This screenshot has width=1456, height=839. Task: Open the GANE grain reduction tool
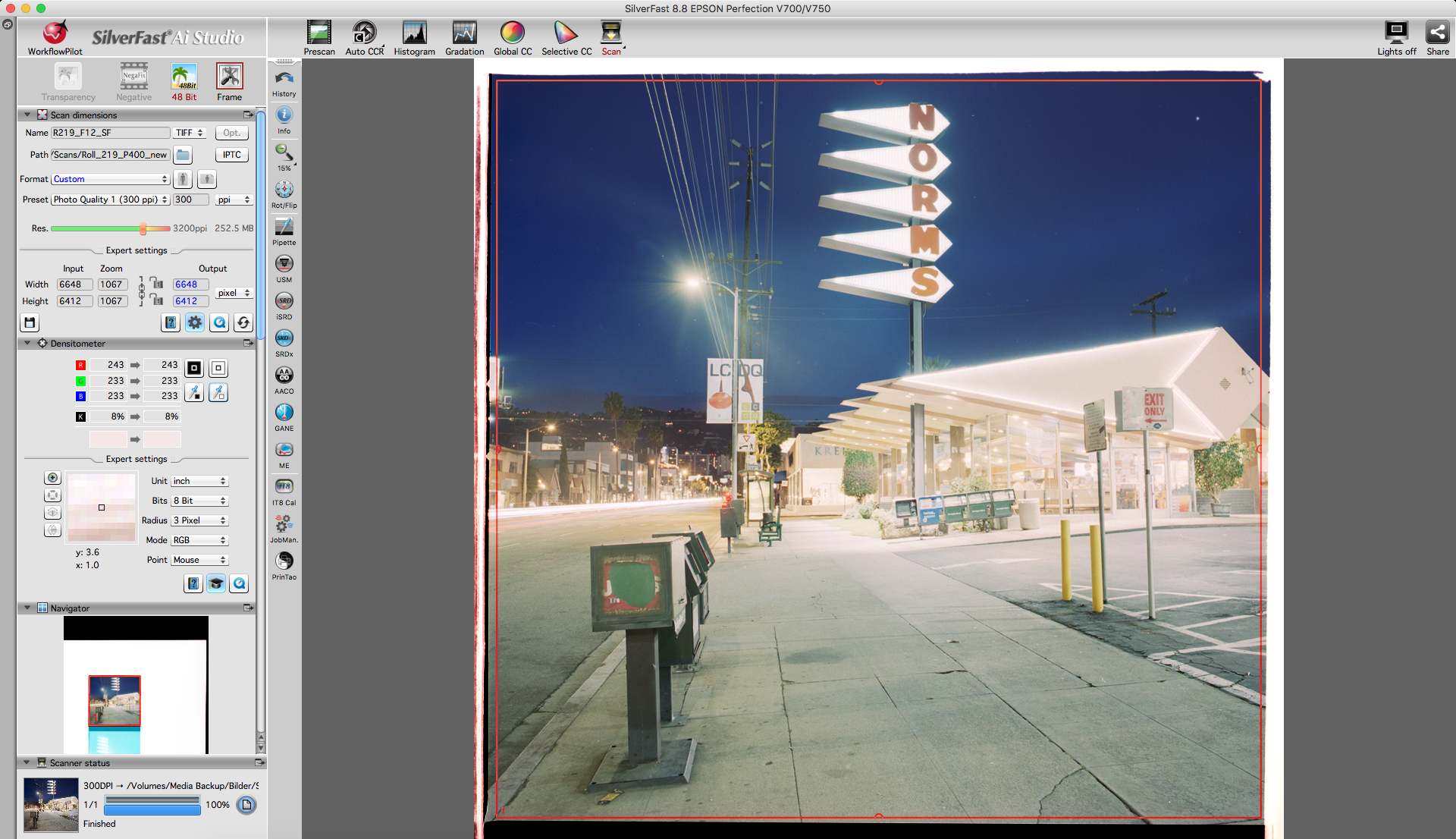pyautogui.click(x=284, y=416)
